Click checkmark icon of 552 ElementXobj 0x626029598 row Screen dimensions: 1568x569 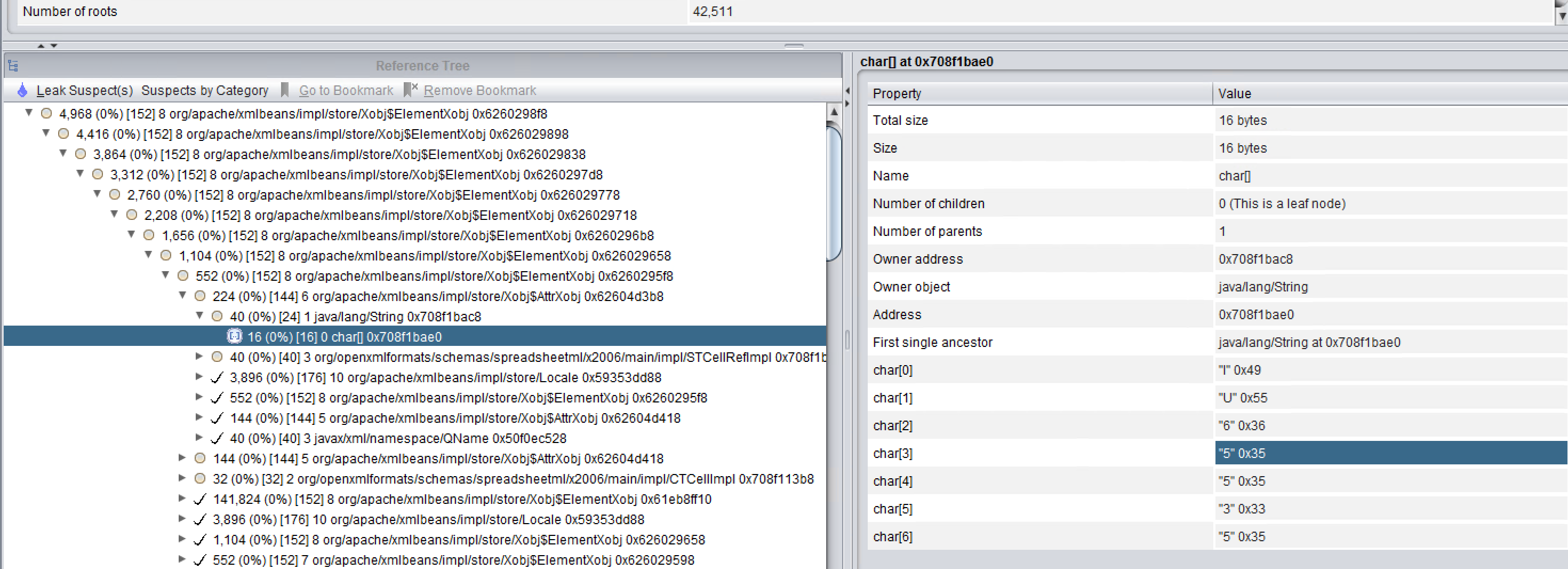[x=200, y=560]
